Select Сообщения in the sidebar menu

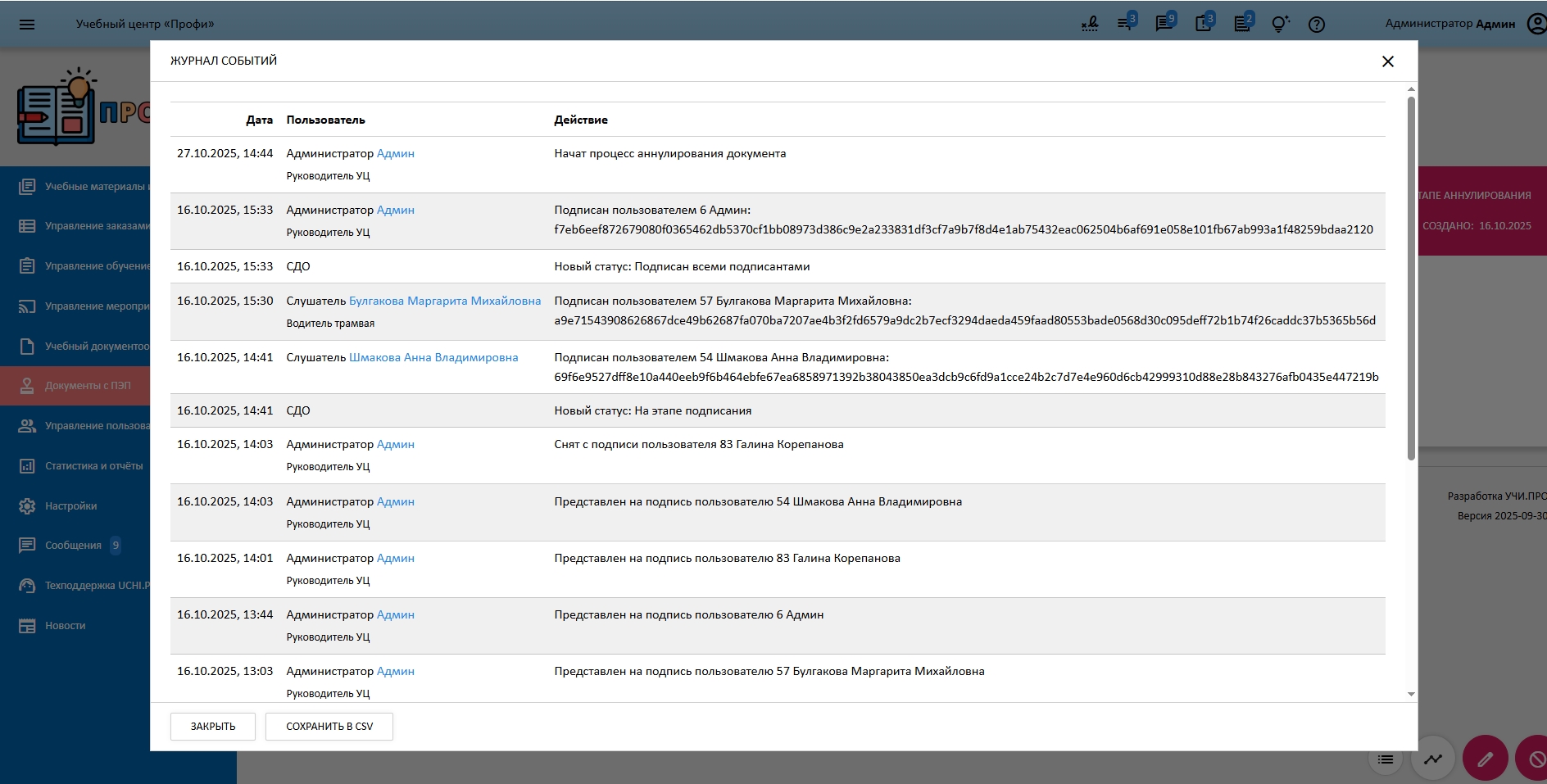click(73, 546)
